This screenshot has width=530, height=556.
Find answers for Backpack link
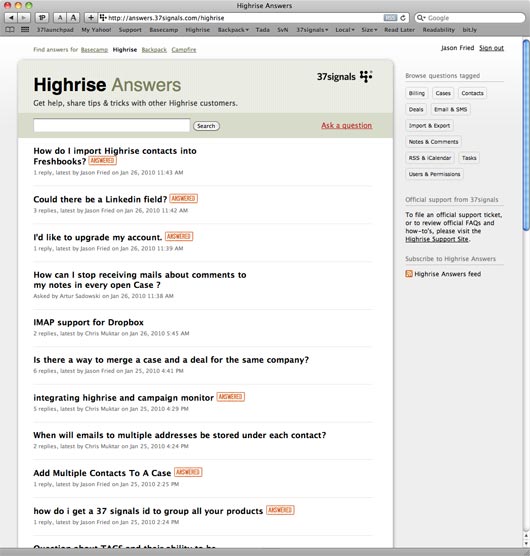pyautogui.click(x=154, y=50)
